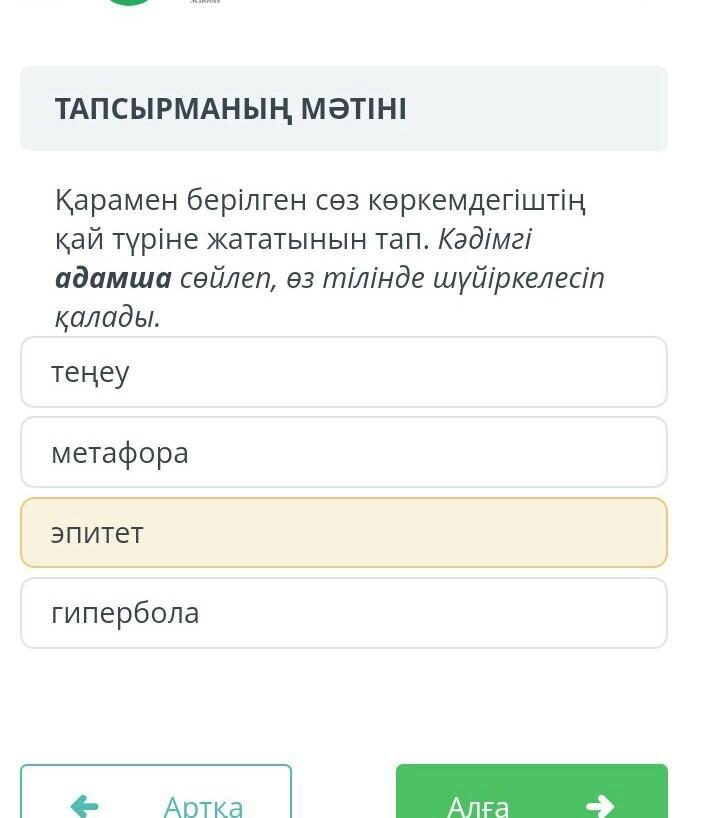Click the green circular logo at top
The image size is (704, 818).
click(x=130, y=3)
